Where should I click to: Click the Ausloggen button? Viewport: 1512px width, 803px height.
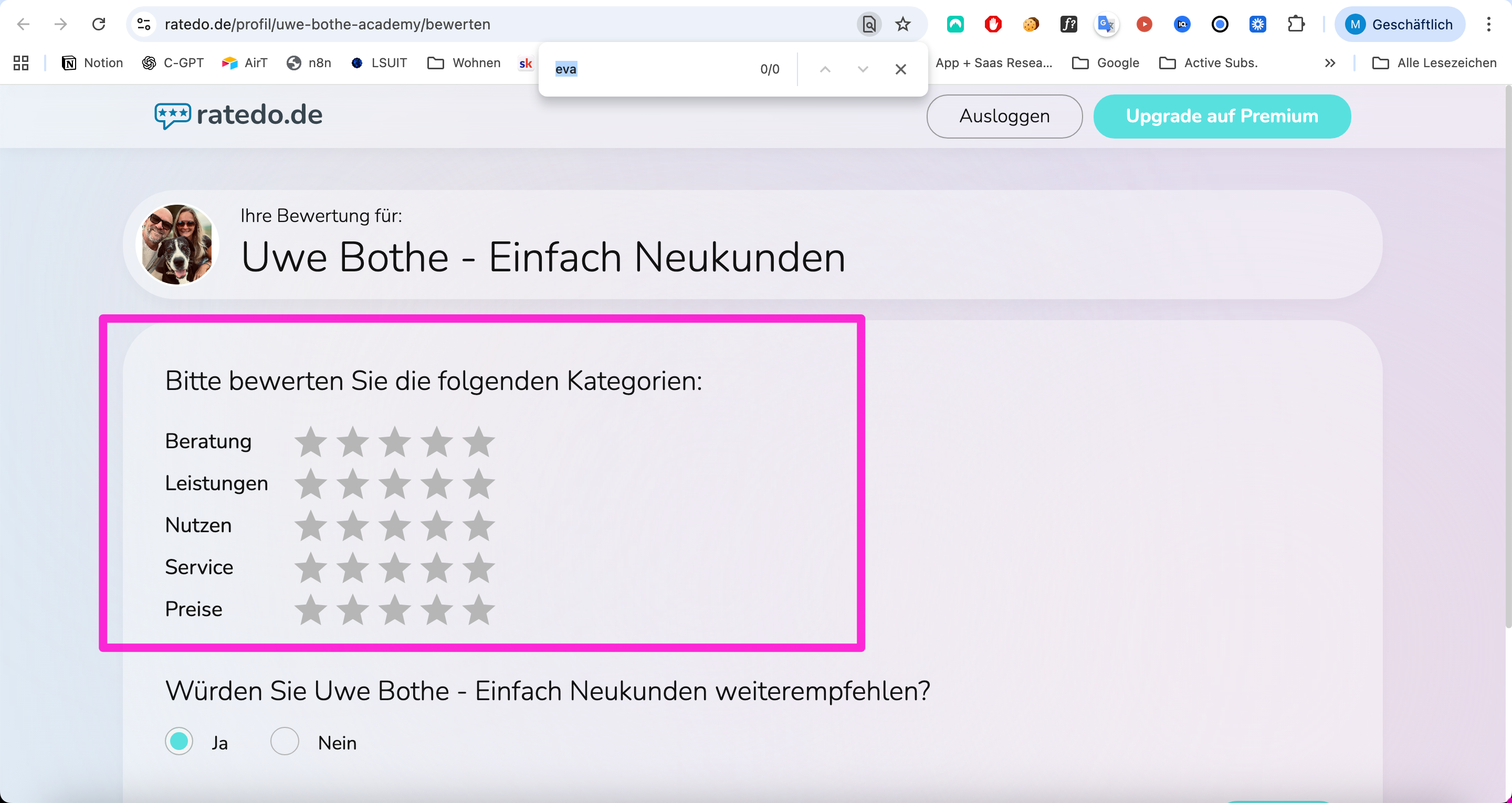(x=1004, y=116)
